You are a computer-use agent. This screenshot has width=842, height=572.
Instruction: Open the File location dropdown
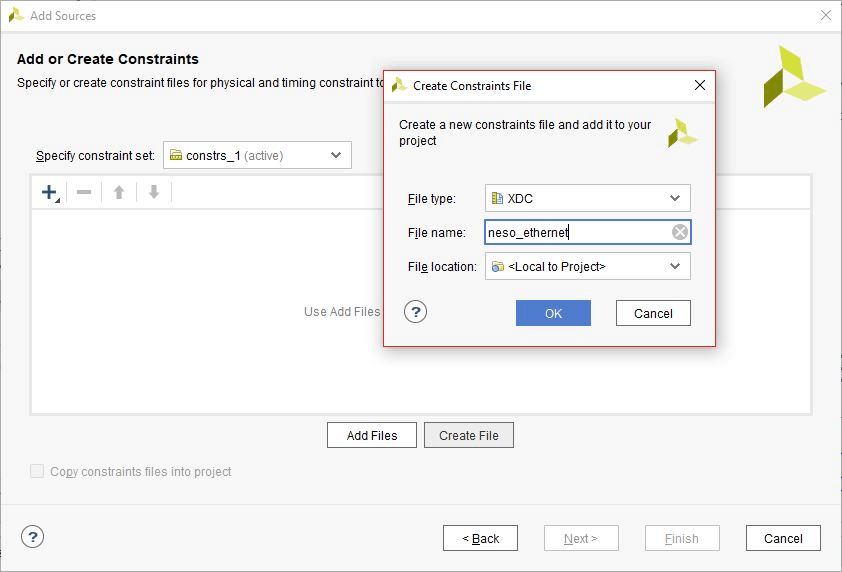click(675, 266)
